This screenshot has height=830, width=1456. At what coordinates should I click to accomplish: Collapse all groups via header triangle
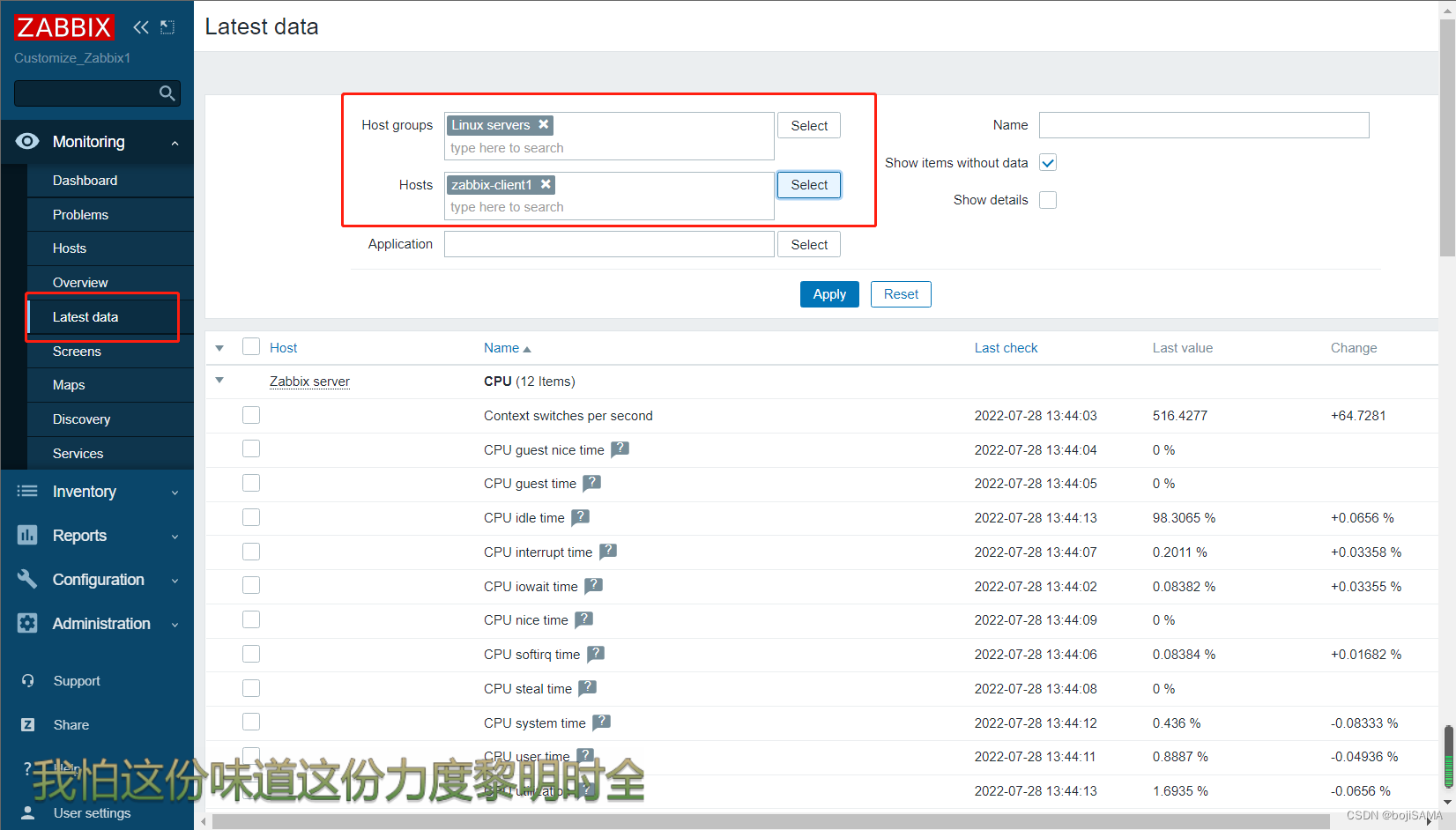(x=219, y=348)
